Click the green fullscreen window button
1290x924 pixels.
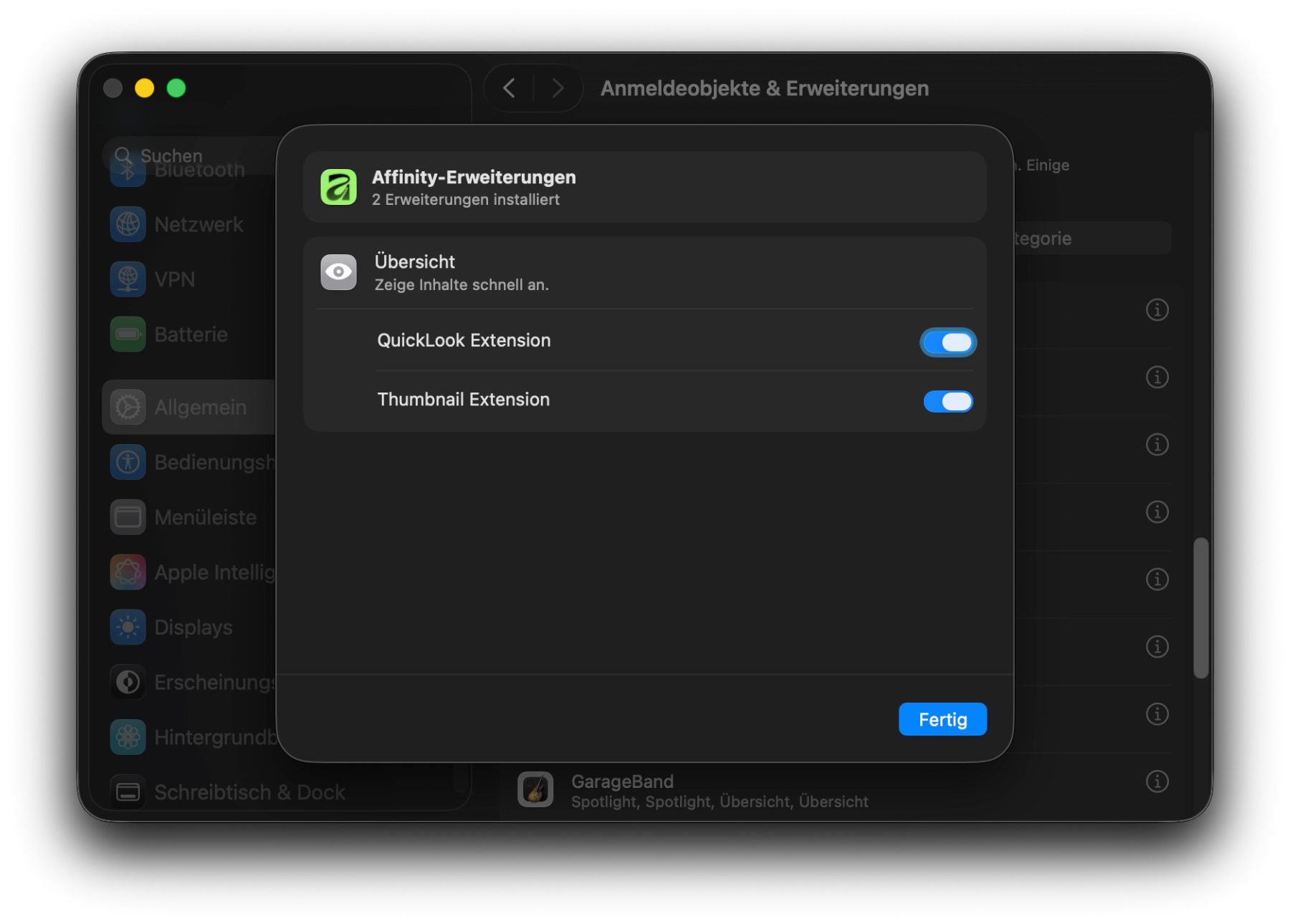pyautogui.click(x=176, y=88)
